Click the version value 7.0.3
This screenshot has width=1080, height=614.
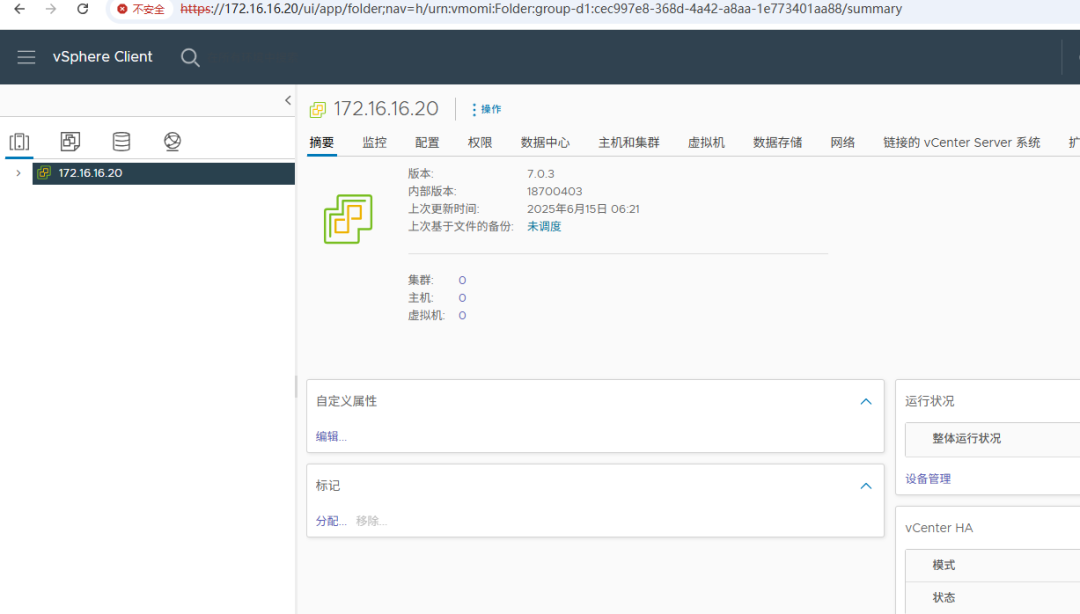point(541,174)
